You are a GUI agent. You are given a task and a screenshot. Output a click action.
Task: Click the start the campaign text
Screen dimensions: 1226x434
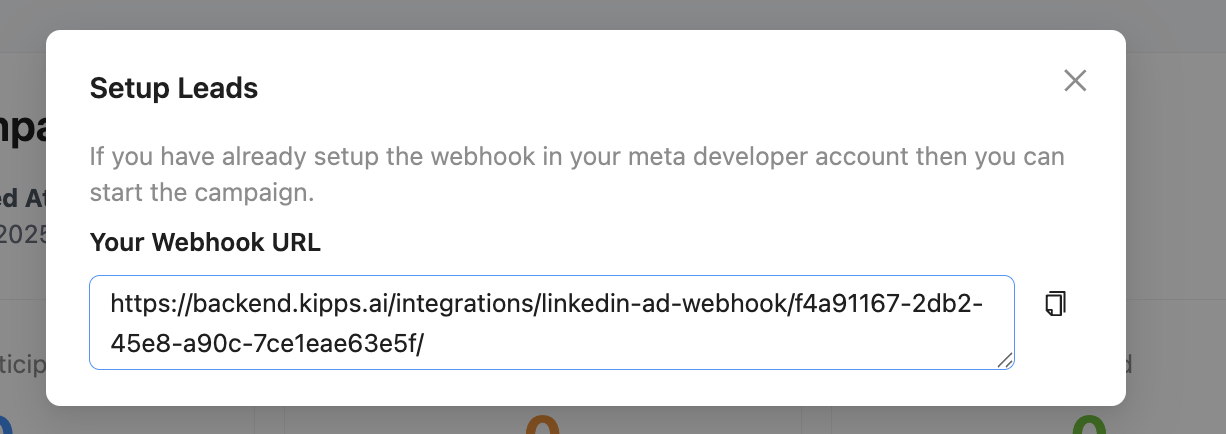202,192
